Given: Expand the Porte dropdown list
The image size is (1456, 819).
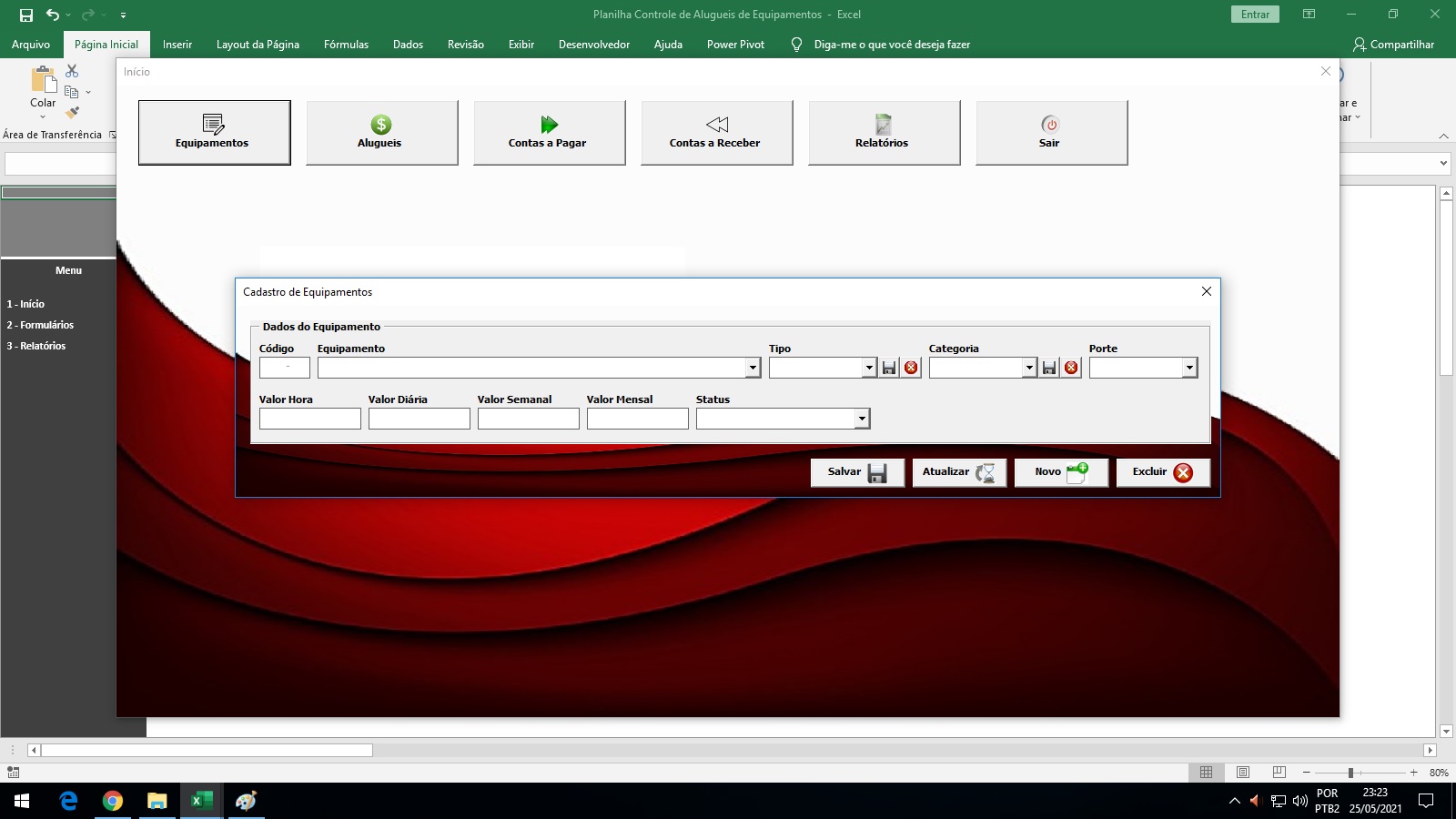Looking at the screenshot, I should tap(1189, 368).
